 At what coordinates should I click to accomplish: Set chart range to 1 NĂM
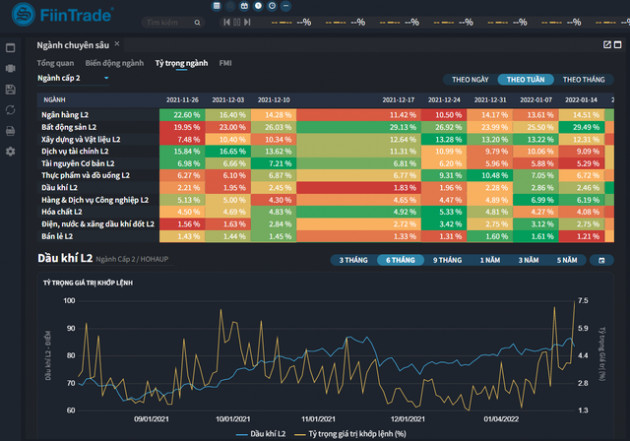coord(490,260)
